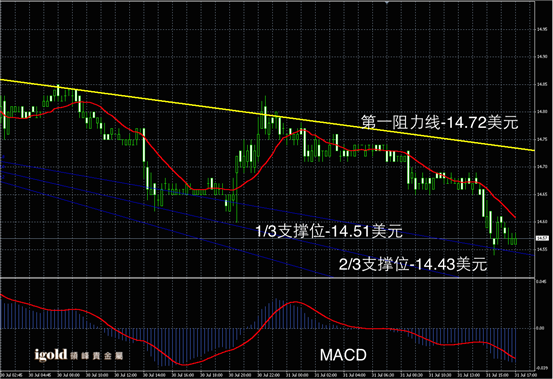
Task: Select the 14.90 price scale label
Action: 542,57
